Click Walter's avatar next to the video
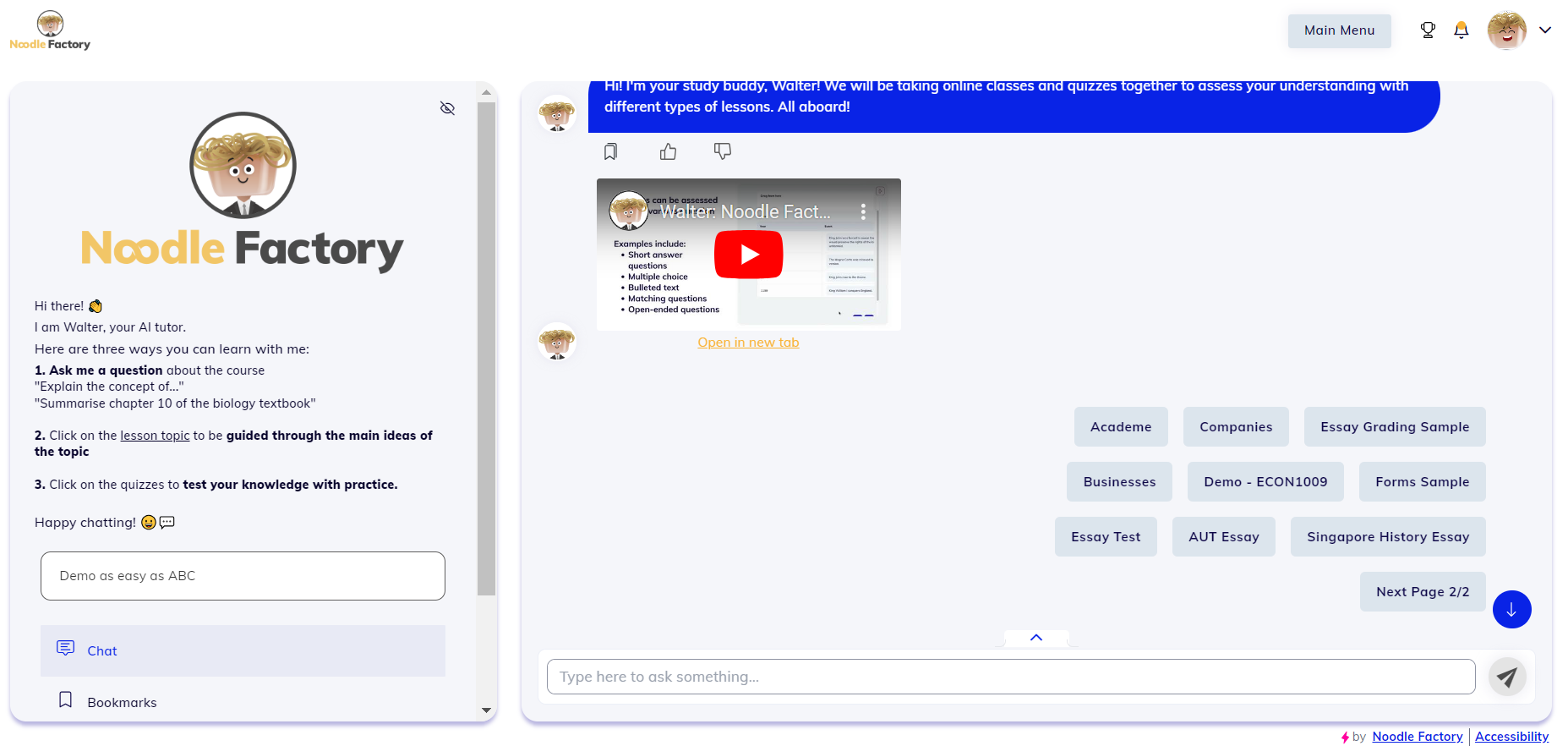1568x746 pixels. point(557,342)
